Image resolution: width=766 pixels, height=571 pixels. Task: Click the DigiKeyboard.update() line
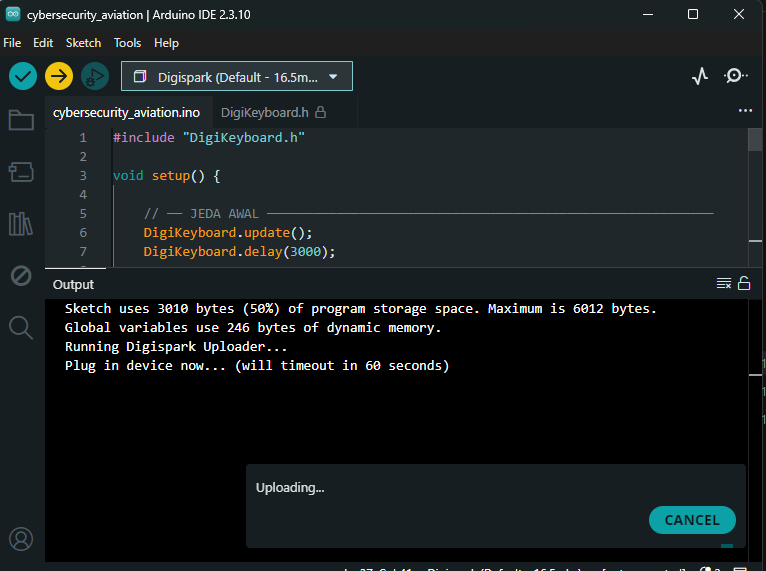pyautogui.click(x=228, y=233)
